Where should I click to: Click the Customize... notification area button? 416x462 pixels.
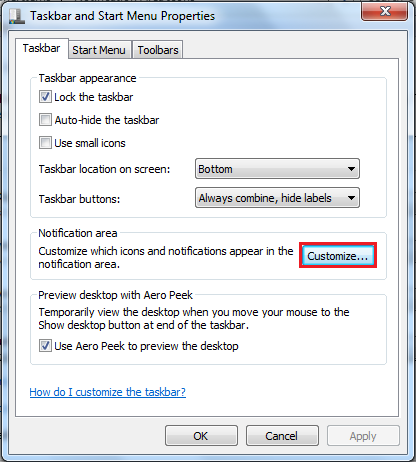coord(338,255)
